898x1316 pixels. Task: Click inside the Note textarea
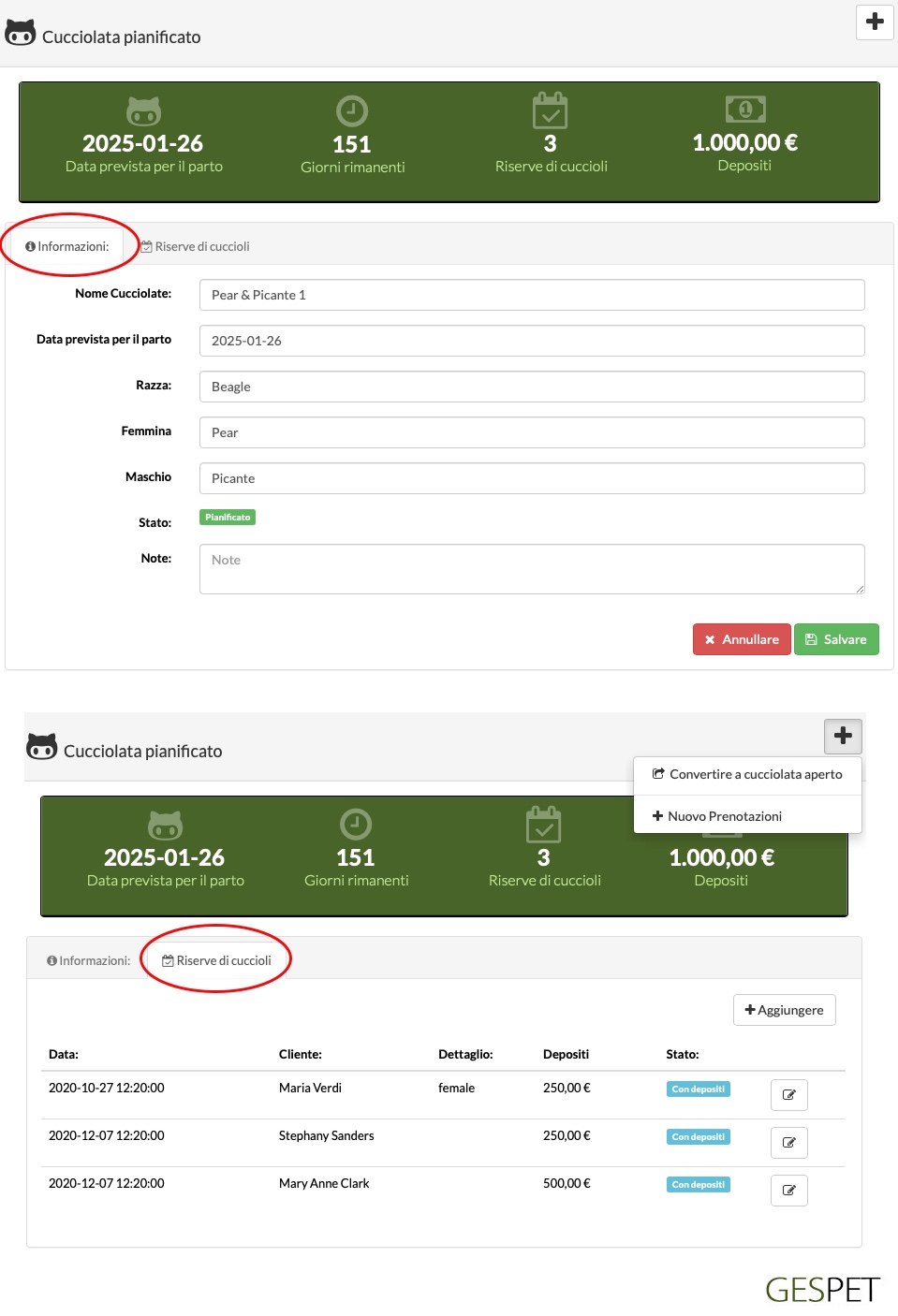click(x=532, y=569)
